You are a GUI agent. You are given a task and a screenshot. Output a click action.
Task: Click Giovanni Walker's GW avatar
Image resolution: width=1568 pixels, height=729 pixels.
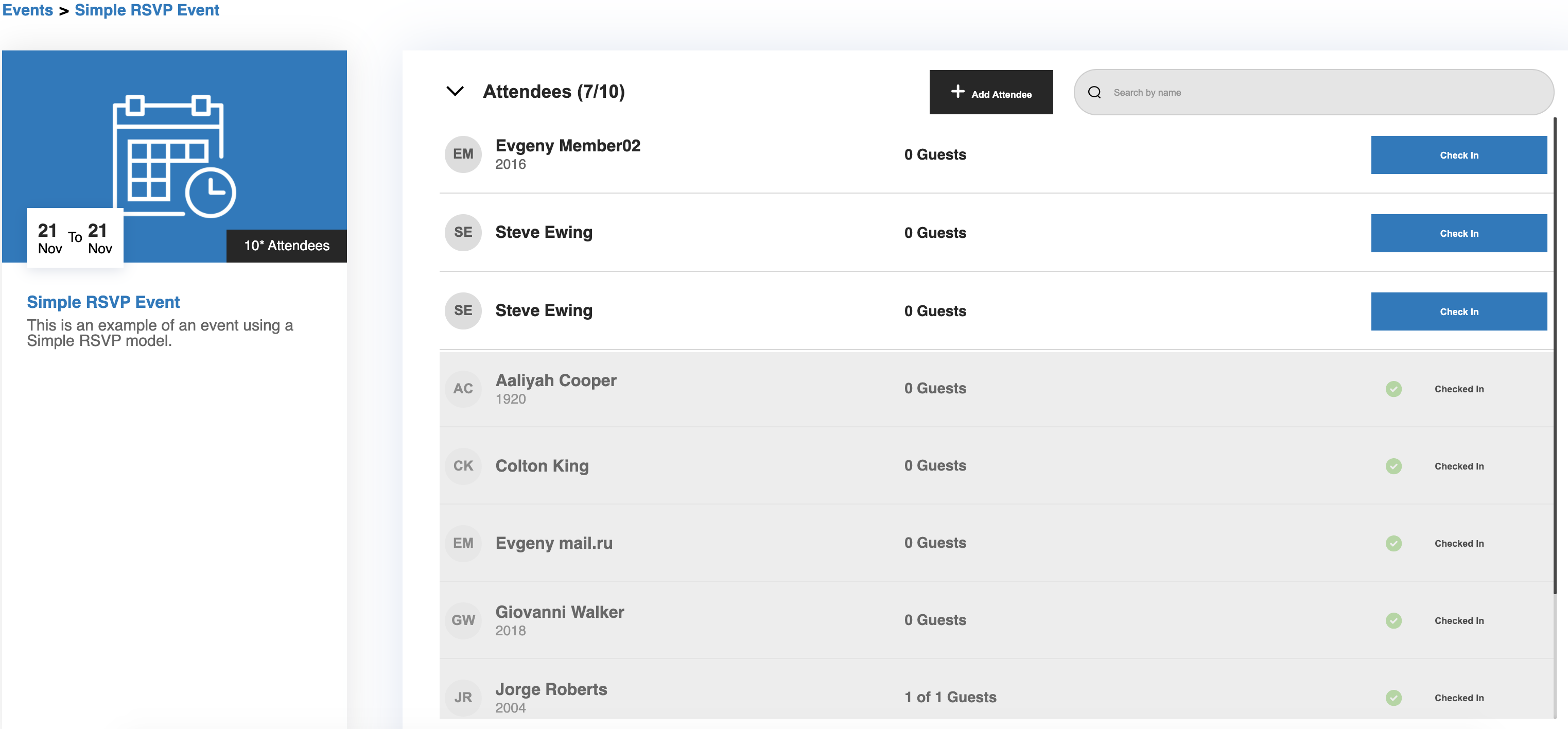(x=463, y=620)
